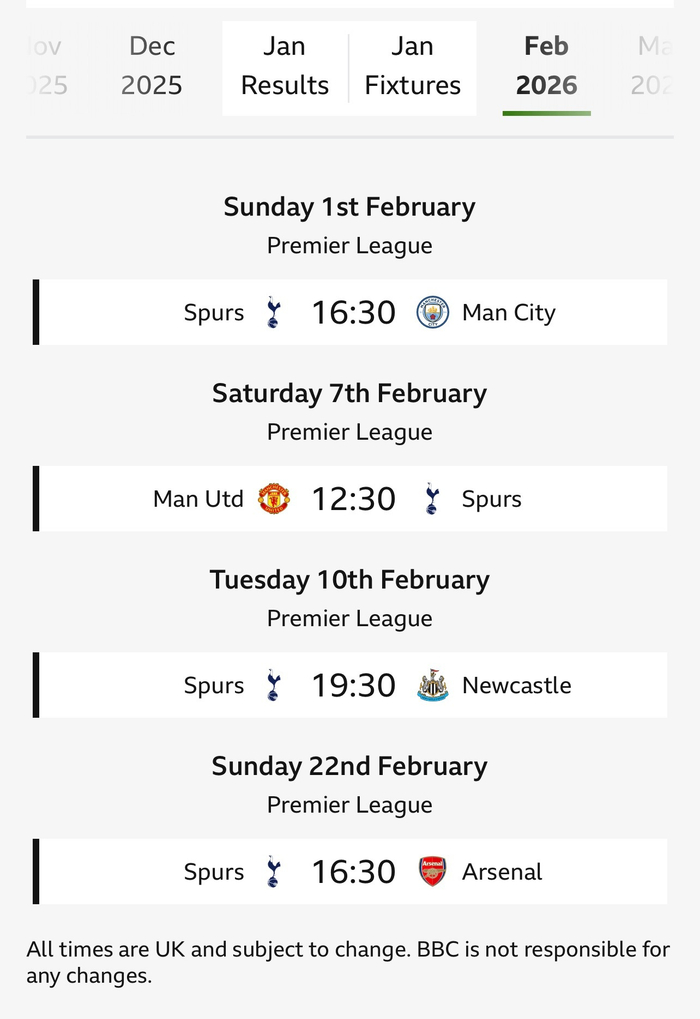Image resolution: width=700 pixels, height=1019 pixels.
Task: Open the Man Utd team name link
Action: pyautogui.click(x=198, y=499)
